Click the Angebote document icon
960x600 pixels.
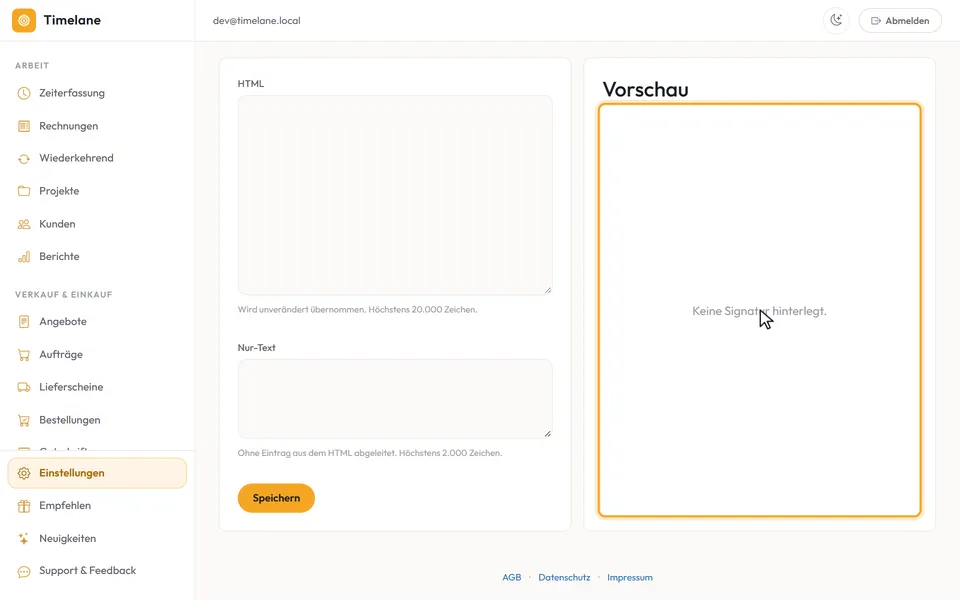click(x=24, y=321)
